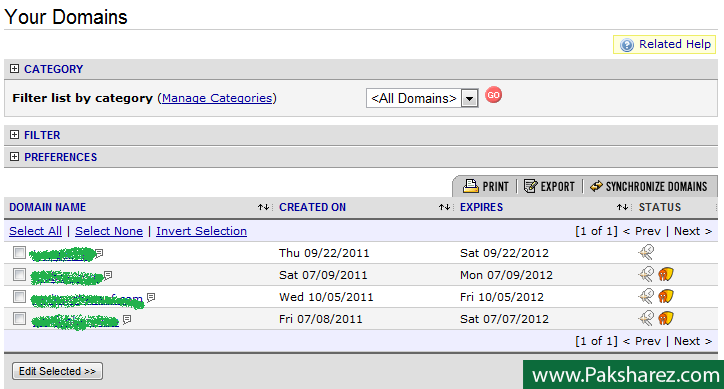Viewport: 724px width, 389px height.
Task: Click the Edit Selected button
Action: click(57, 371)
